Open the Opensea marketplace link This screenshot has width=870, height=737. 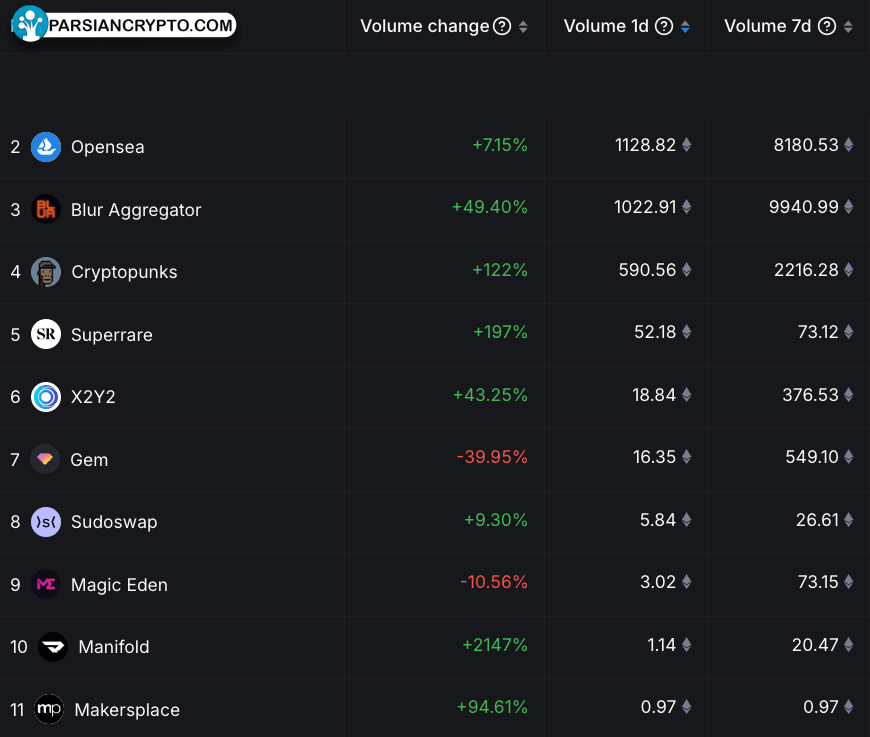(x=108, y=147)
